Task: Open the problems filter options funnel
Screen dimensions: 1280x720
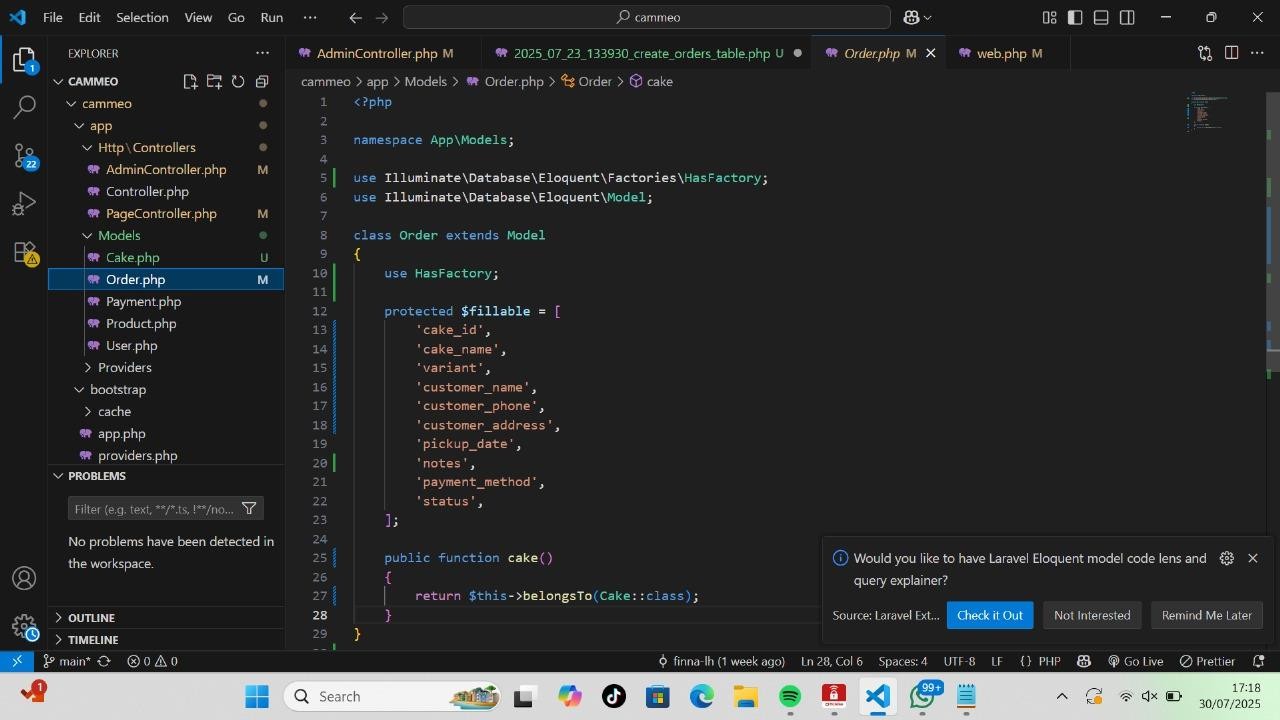Action: point(249,509)
